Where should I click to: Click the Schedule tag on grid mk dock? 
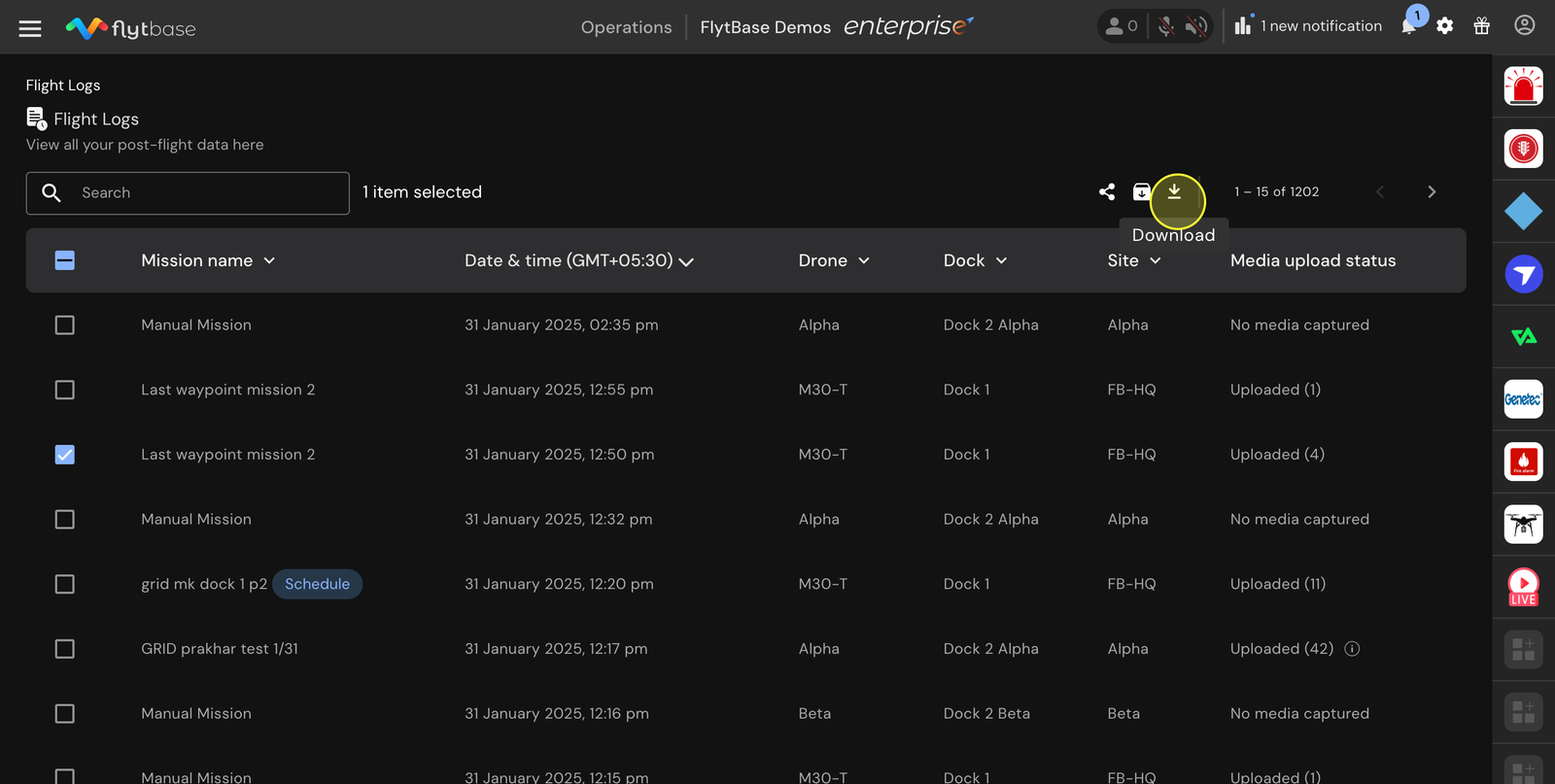click(x=317, y=584)
